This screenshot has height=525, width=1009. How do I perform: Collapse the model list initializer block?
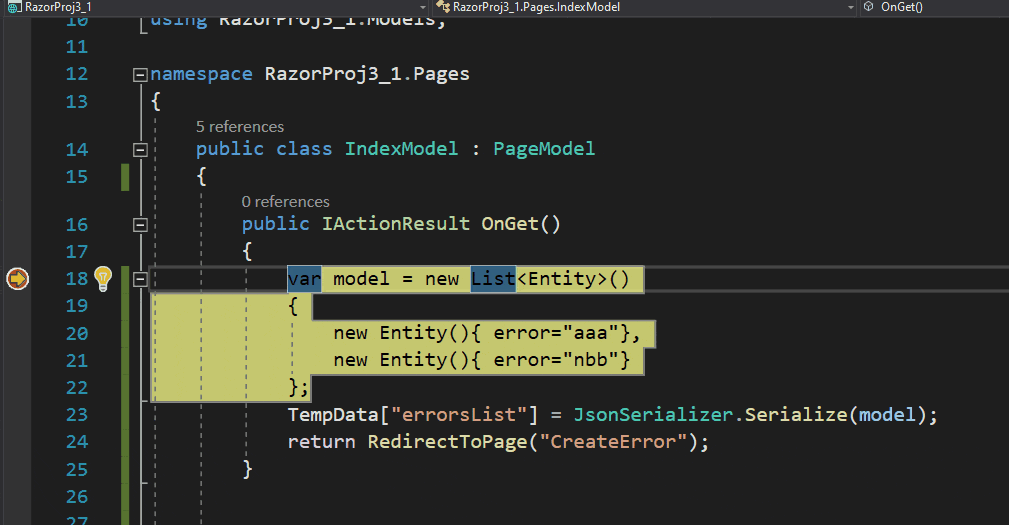(x=140, y=279)
